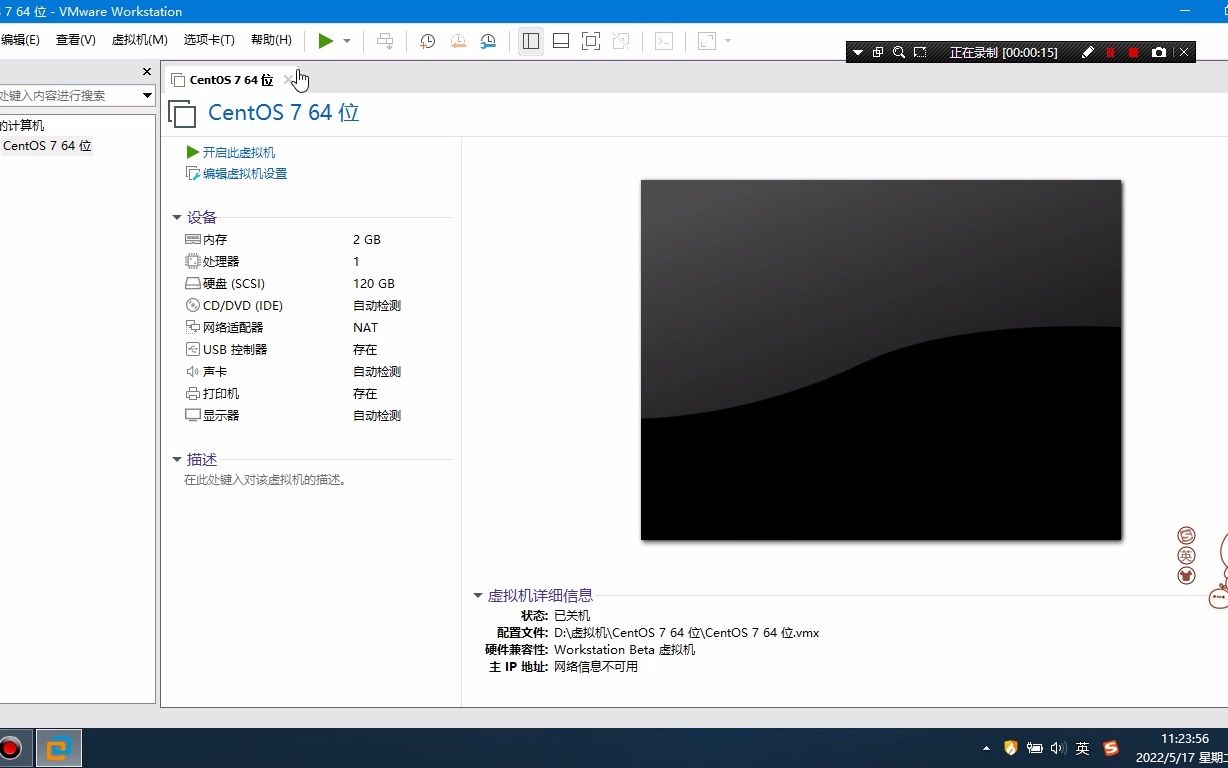Click the security shield tray icon
This screenshot has width=1228, height=768.
tap(1011, 748)
